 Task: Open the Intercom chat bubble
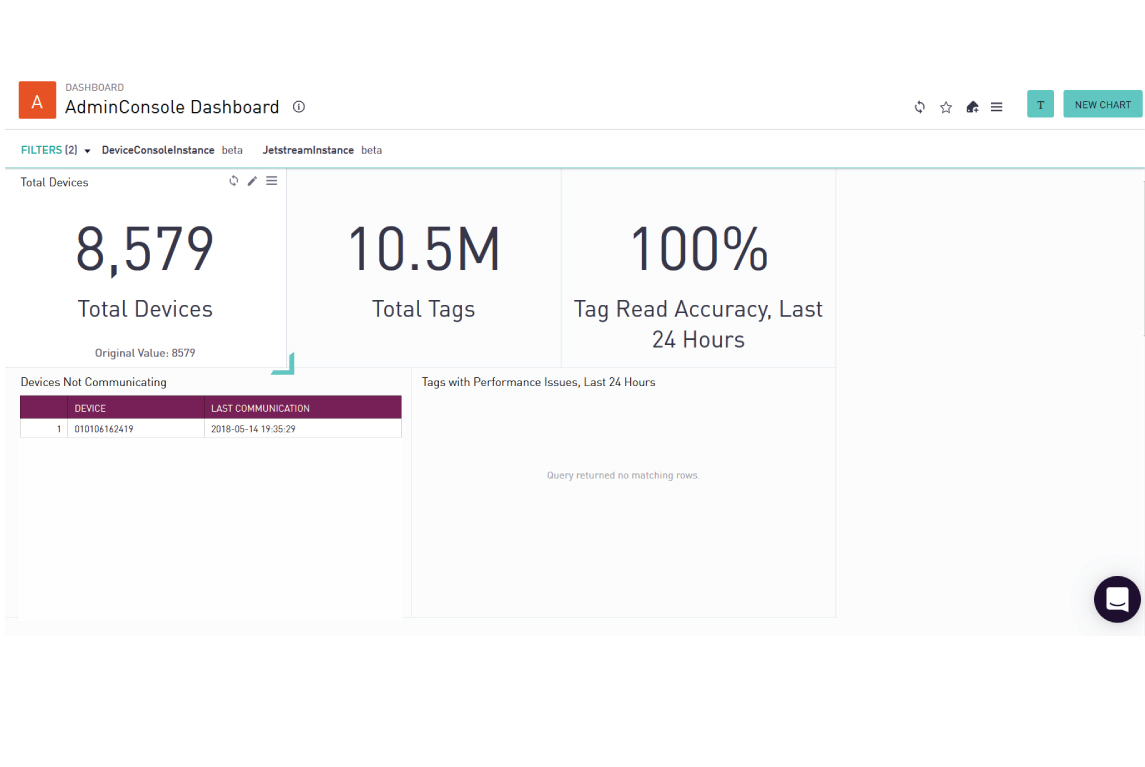coord(1117,599)
